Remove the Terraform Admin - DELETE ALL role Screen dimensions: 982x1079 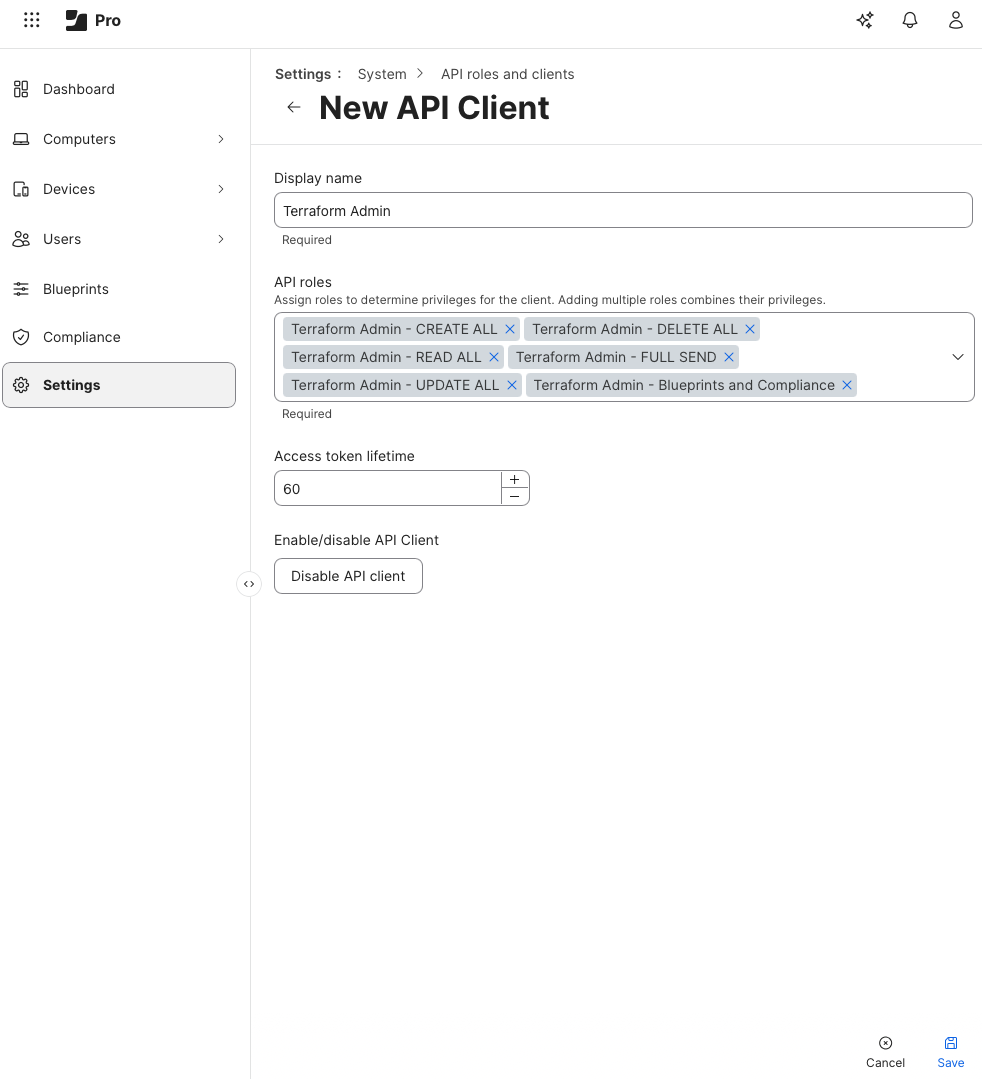pyautogui.click(x=750, y=329)
